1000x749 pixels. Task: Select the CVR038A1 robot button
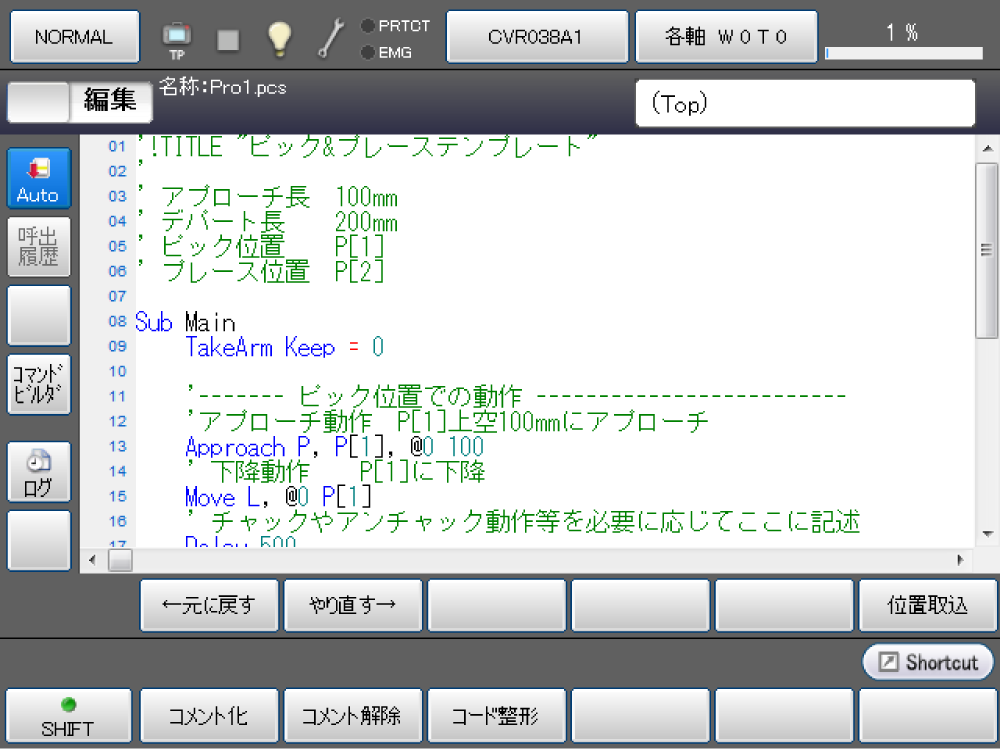click(536, 37)
